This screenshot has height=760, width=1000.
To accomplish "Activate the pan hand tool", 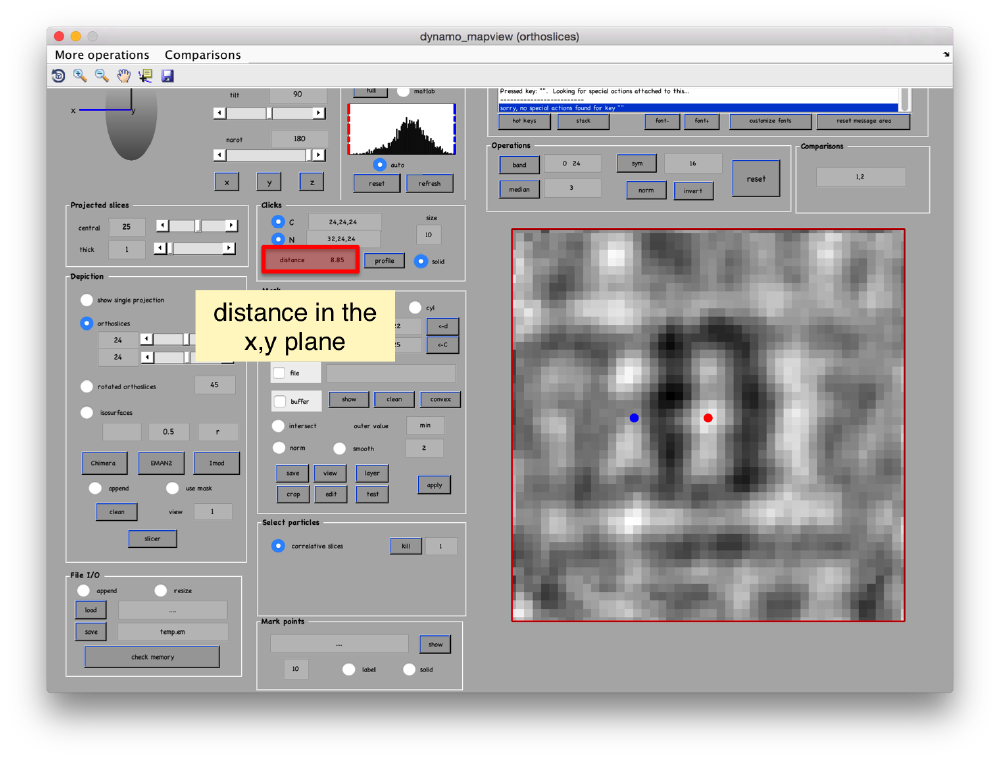I will tap(124, 76).
